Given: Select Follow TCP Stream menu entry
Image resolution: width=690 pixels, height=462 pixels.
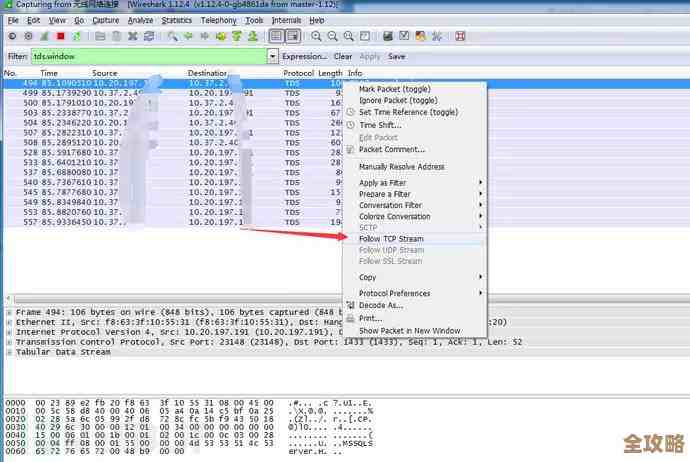Looking at the screenshot, I should click(x=391, y=239).
